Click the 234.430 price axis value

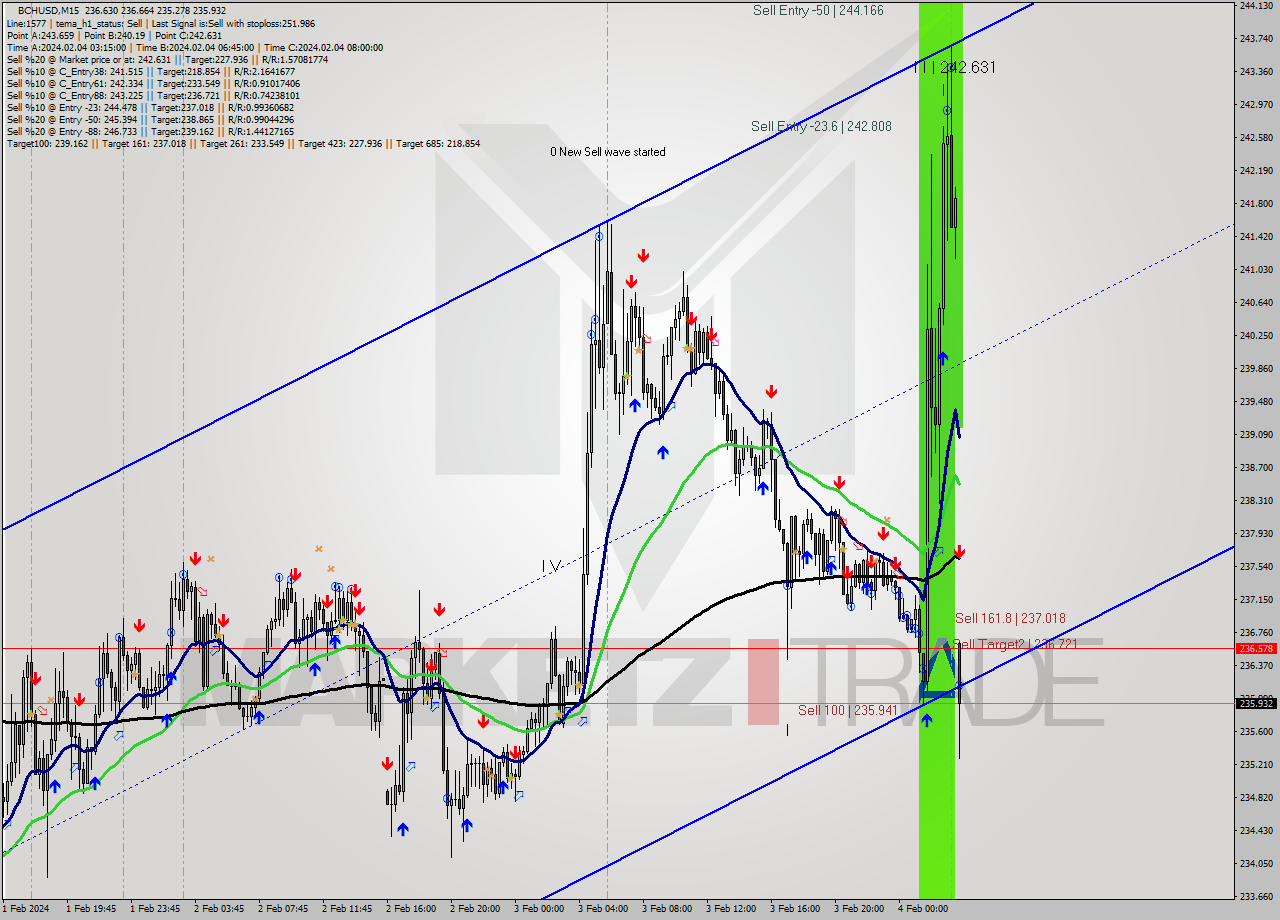coord(1256,830)
